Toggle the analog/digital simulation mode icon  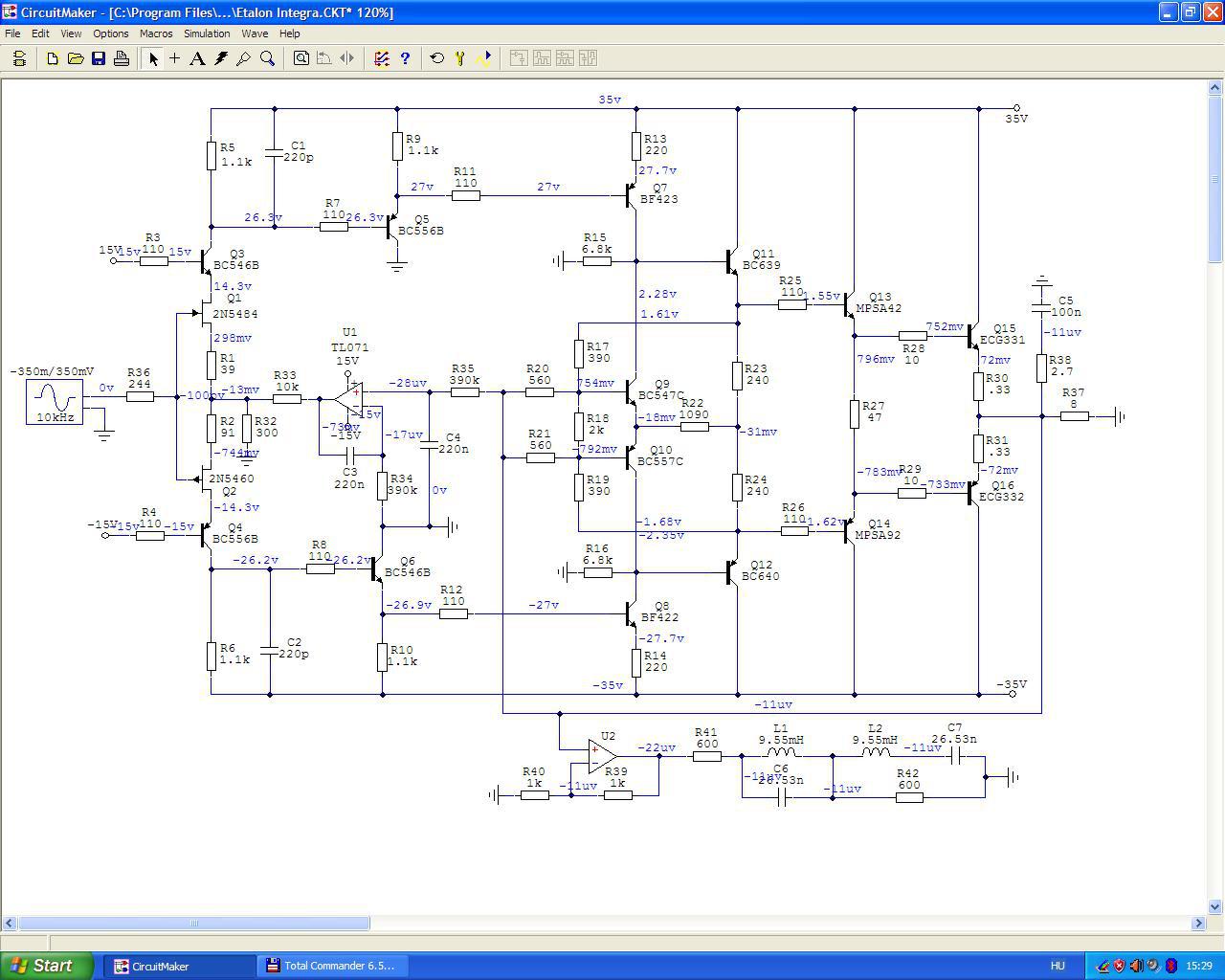pyautogui.click(x=382, y=58)
